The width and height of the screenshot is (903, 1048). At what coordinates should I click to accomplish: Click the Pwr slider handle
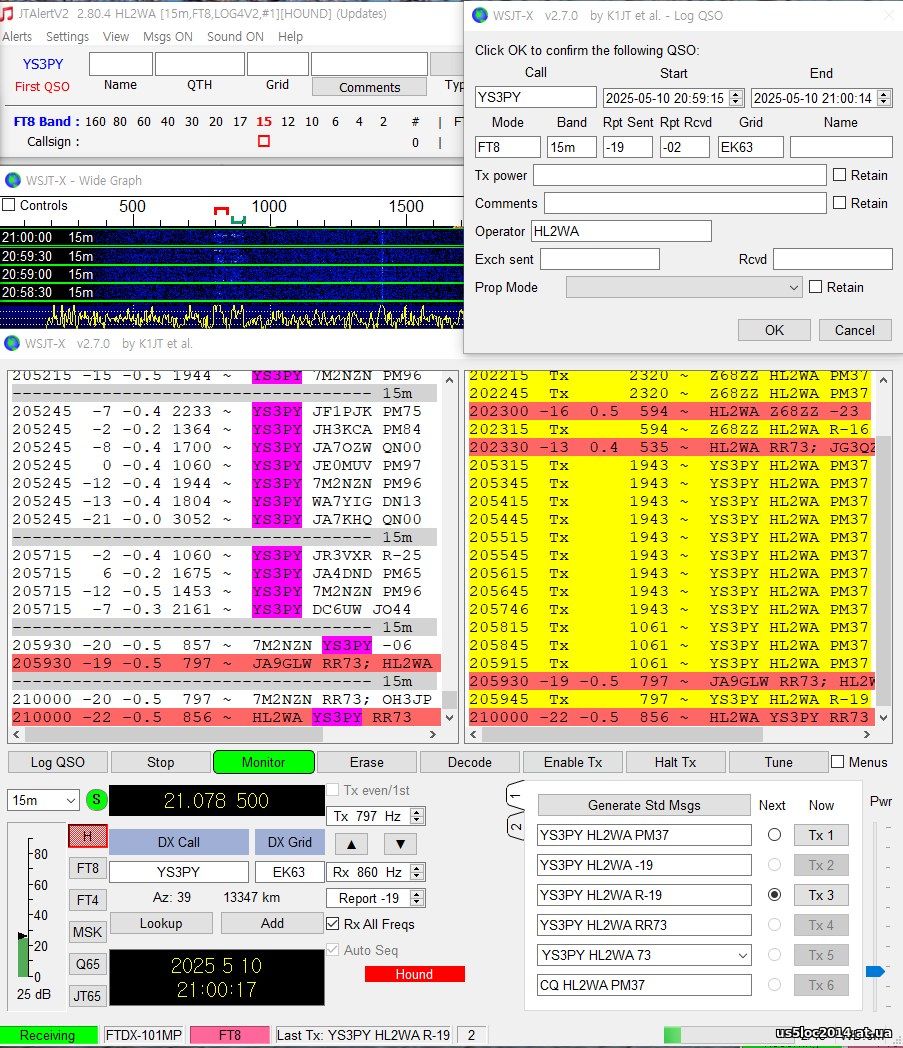tap(875, 971)
